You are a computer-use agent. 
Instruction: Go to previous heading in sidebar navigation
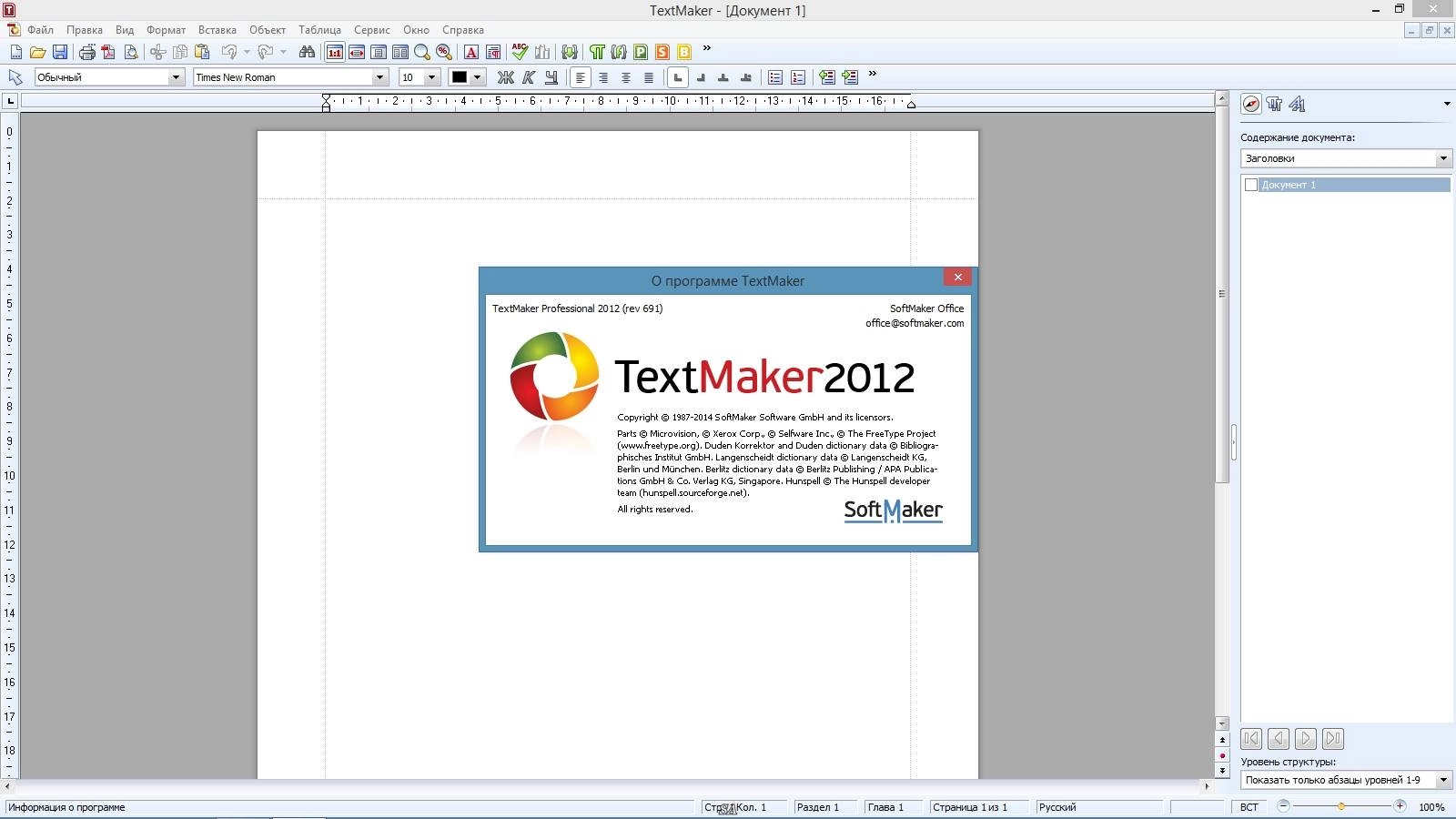[1279, 739]
